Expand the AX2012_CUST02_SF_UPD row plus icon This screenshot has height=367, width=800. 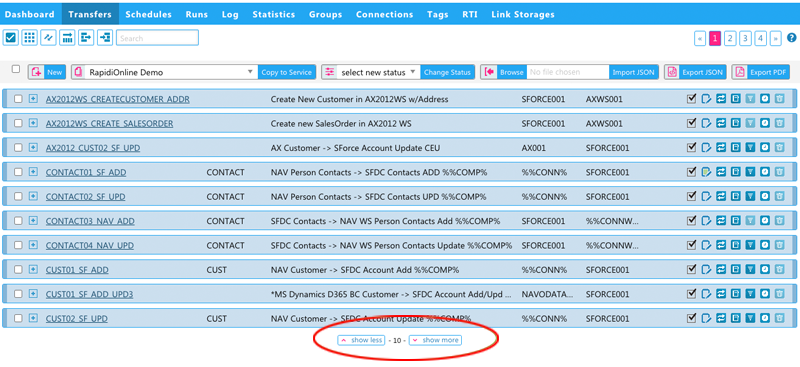point(33,148)
